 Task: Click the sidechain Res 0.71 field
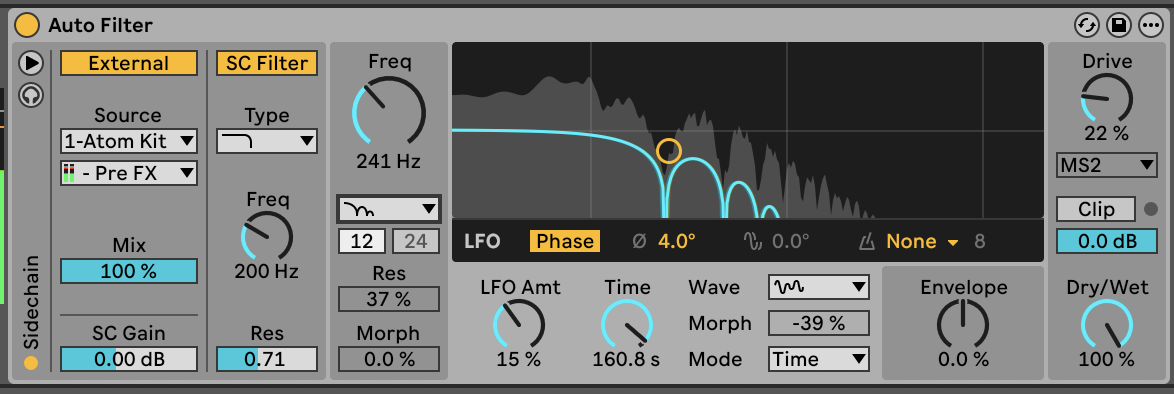(x=267, y=359)
